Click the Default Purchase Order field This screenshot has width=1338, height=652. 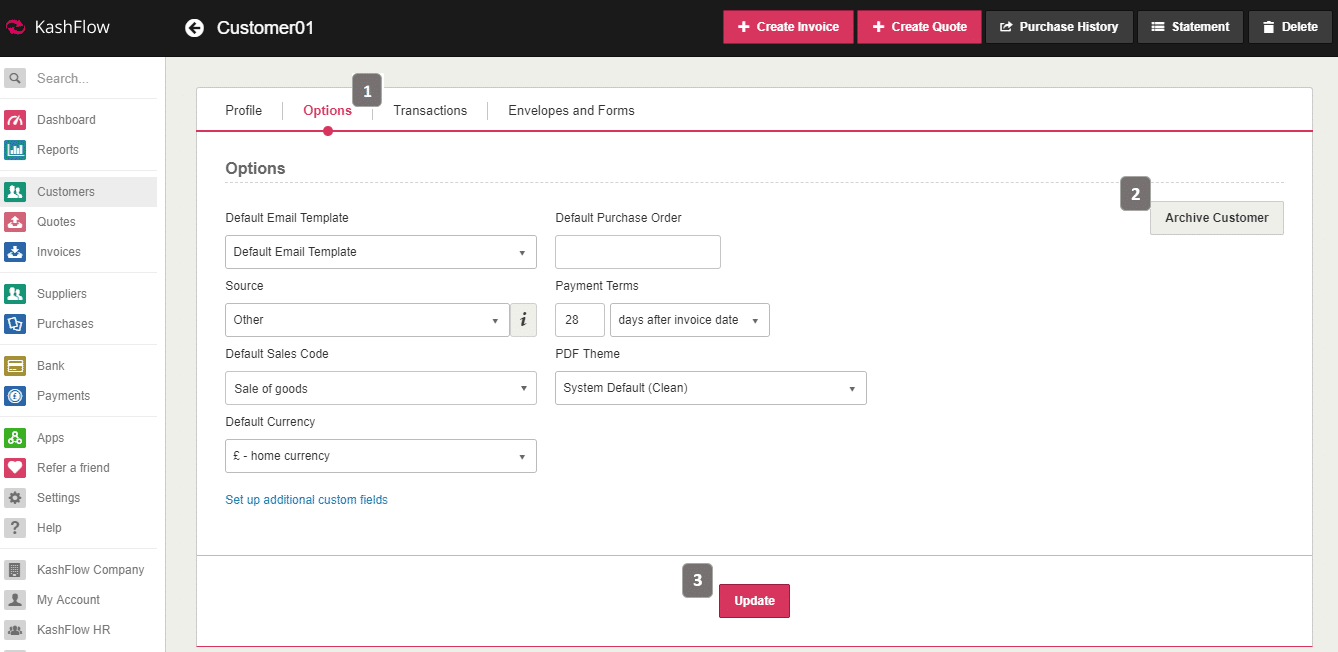(x=637, y=252)
